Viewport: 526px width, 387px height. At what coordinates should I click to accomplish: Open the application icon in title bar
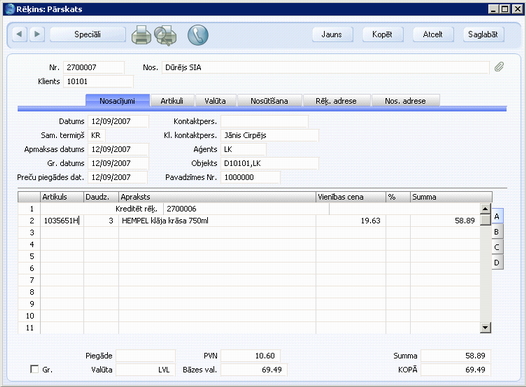10,9
